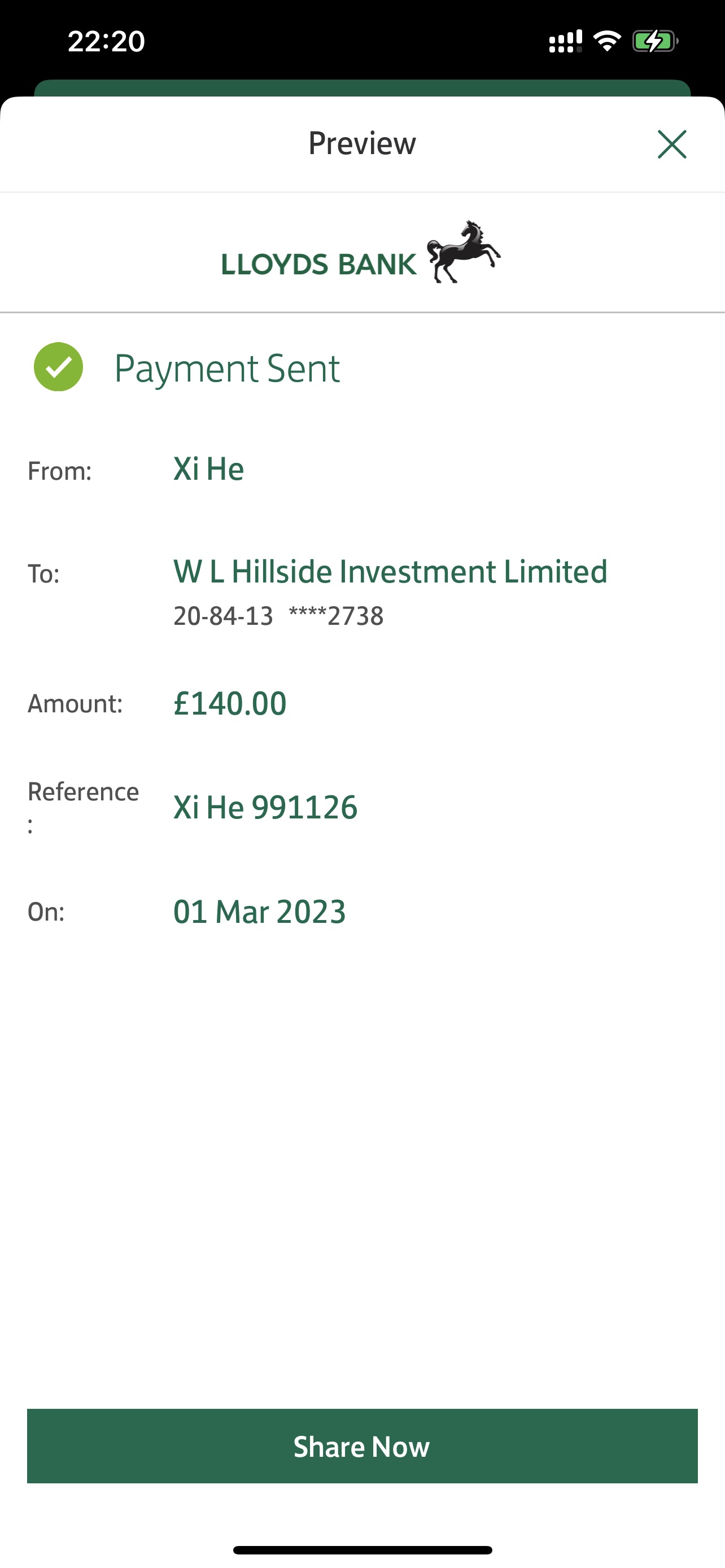Viewport: 725px width, 1568px height.
Task: Select the sender name Xi He
Action: 209,469
